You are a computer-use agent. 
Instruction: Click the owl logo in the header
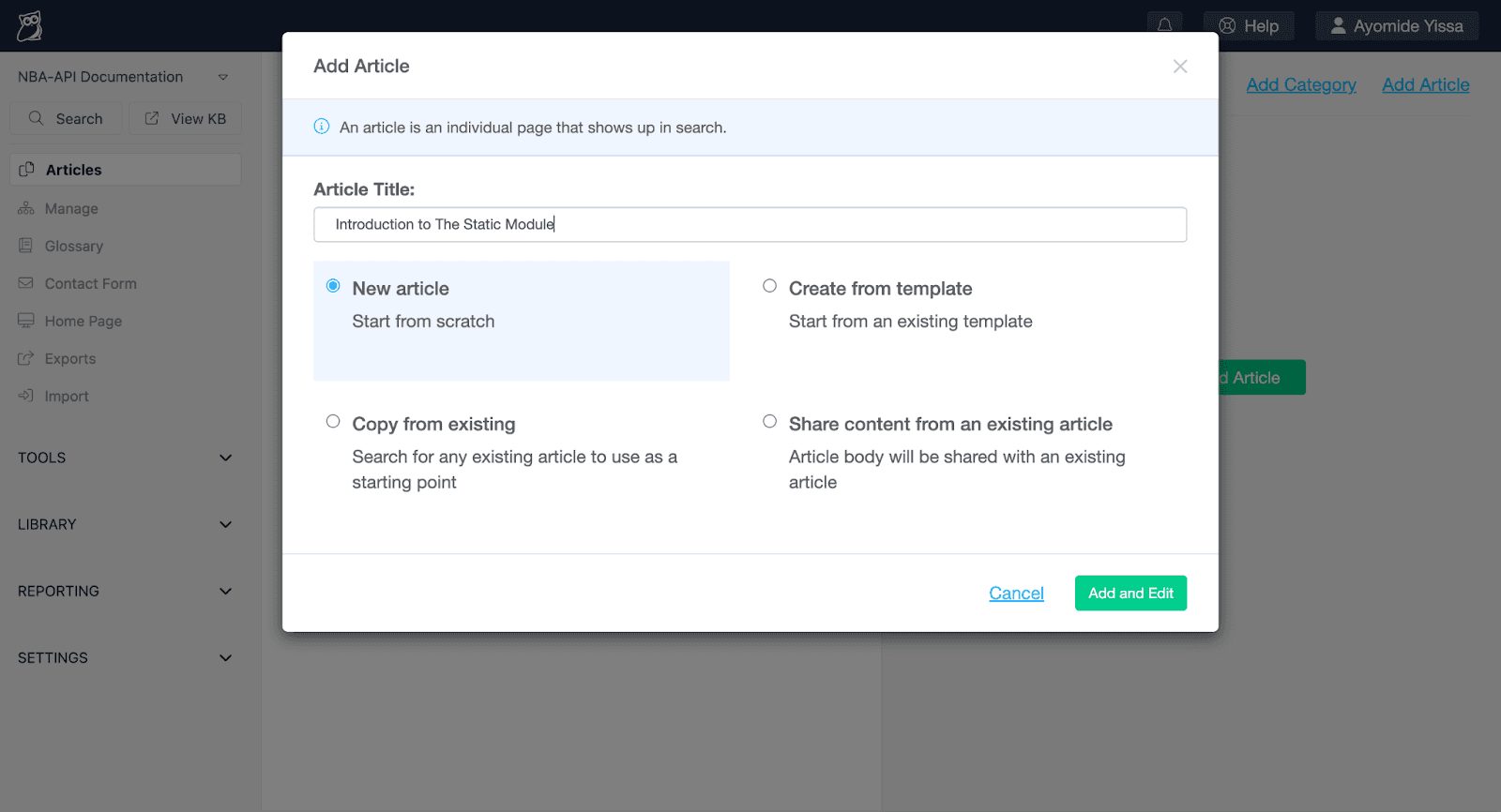click(x=30, y=26)
